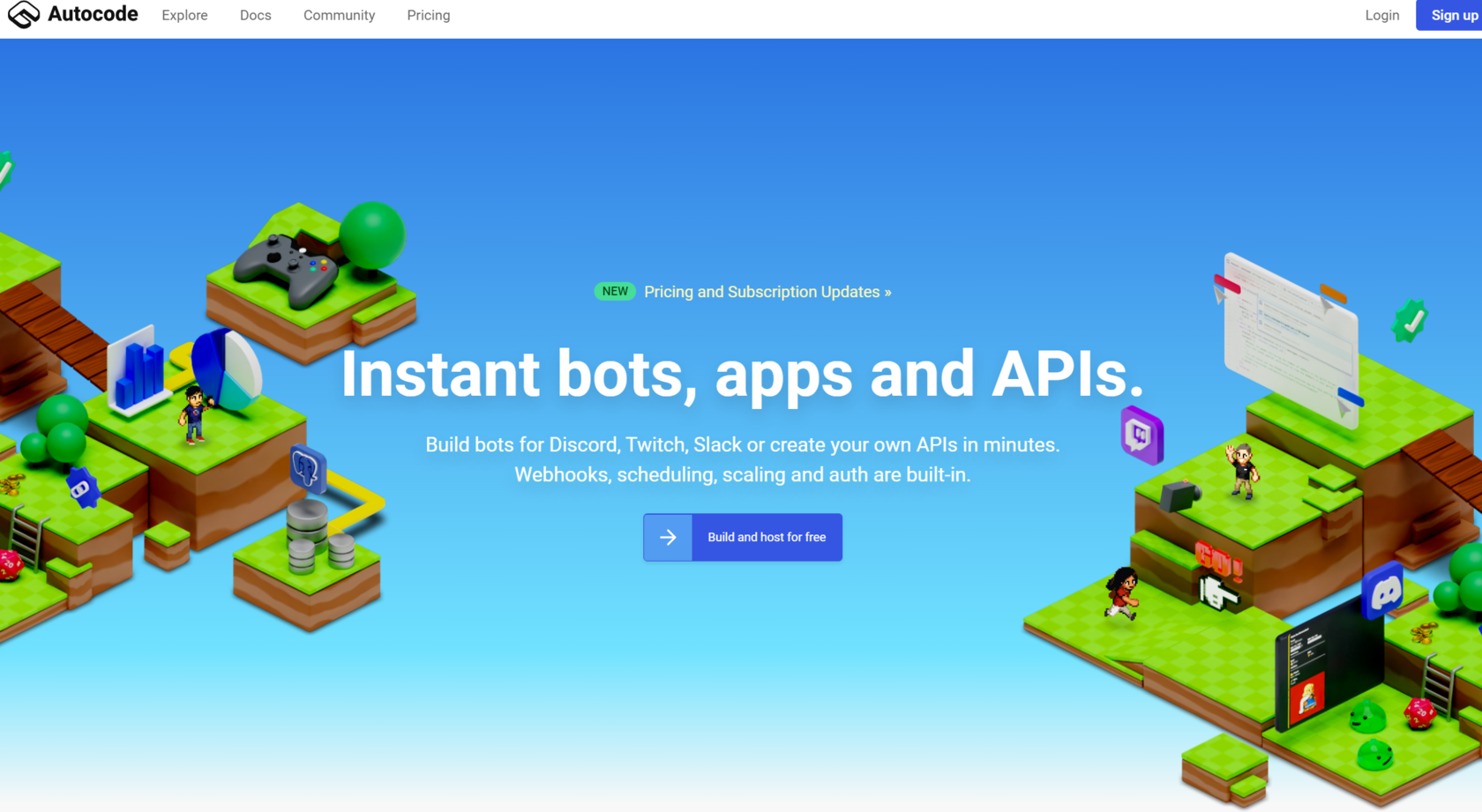The image size is (1482, 812).
Task: Click the PostgreSQL elephant icon
Action: pos(308,468)
